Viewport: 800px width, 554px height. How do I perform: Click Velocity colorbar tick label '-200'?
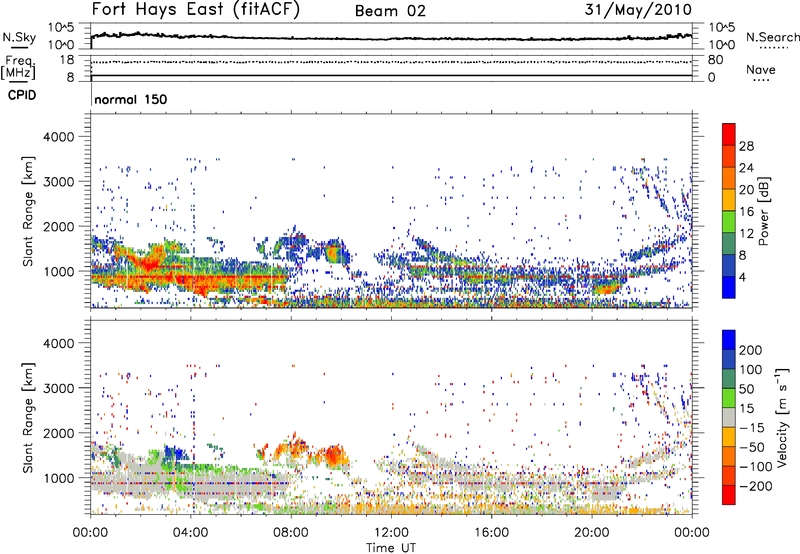[x=756, y=486]
